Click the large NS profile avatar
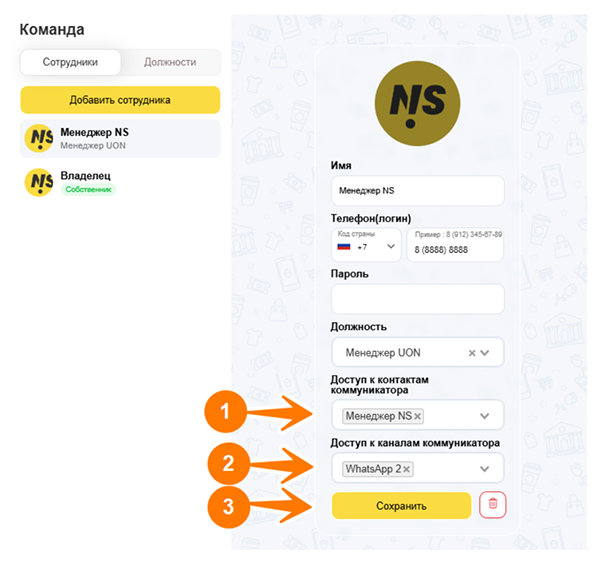600x563 pixels. tap(417, 103)
